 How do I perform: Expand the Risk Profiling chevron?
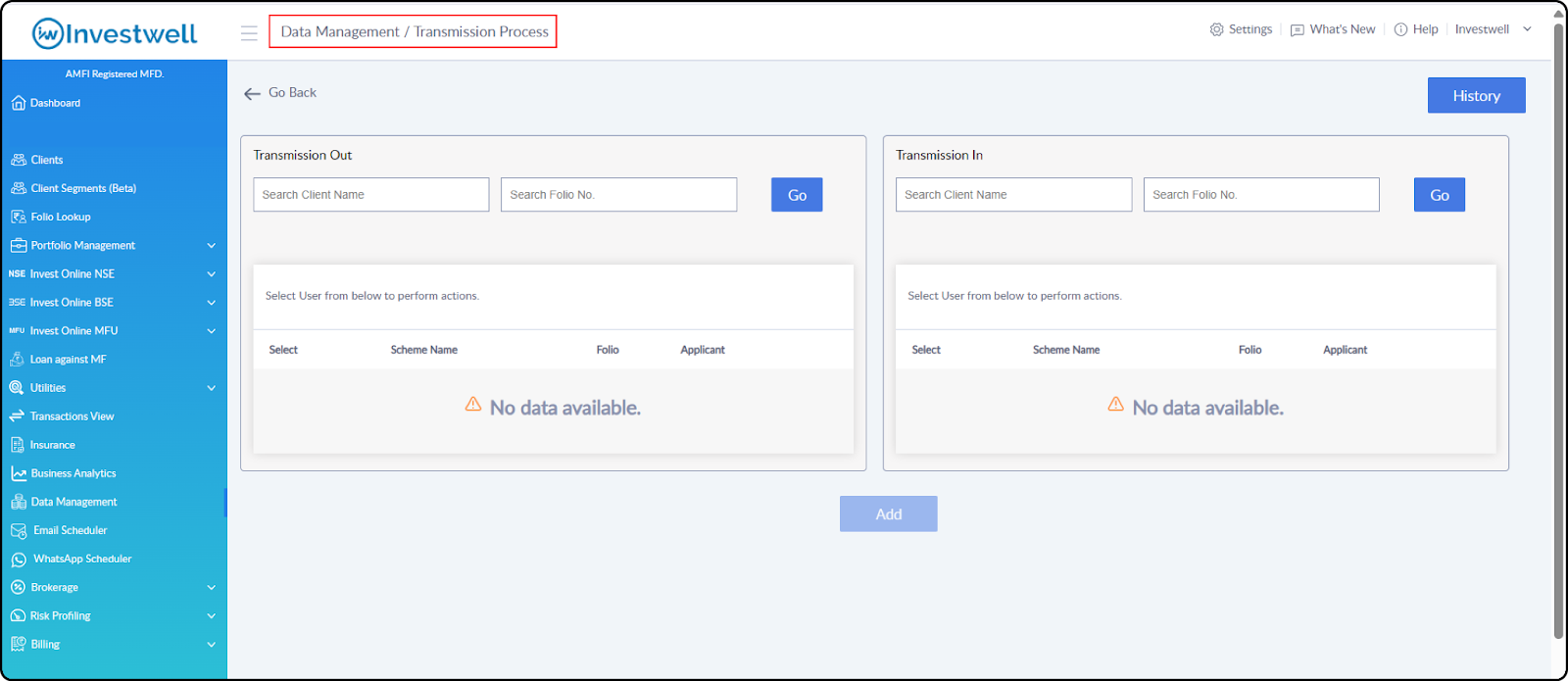click(x=211, y=616)
